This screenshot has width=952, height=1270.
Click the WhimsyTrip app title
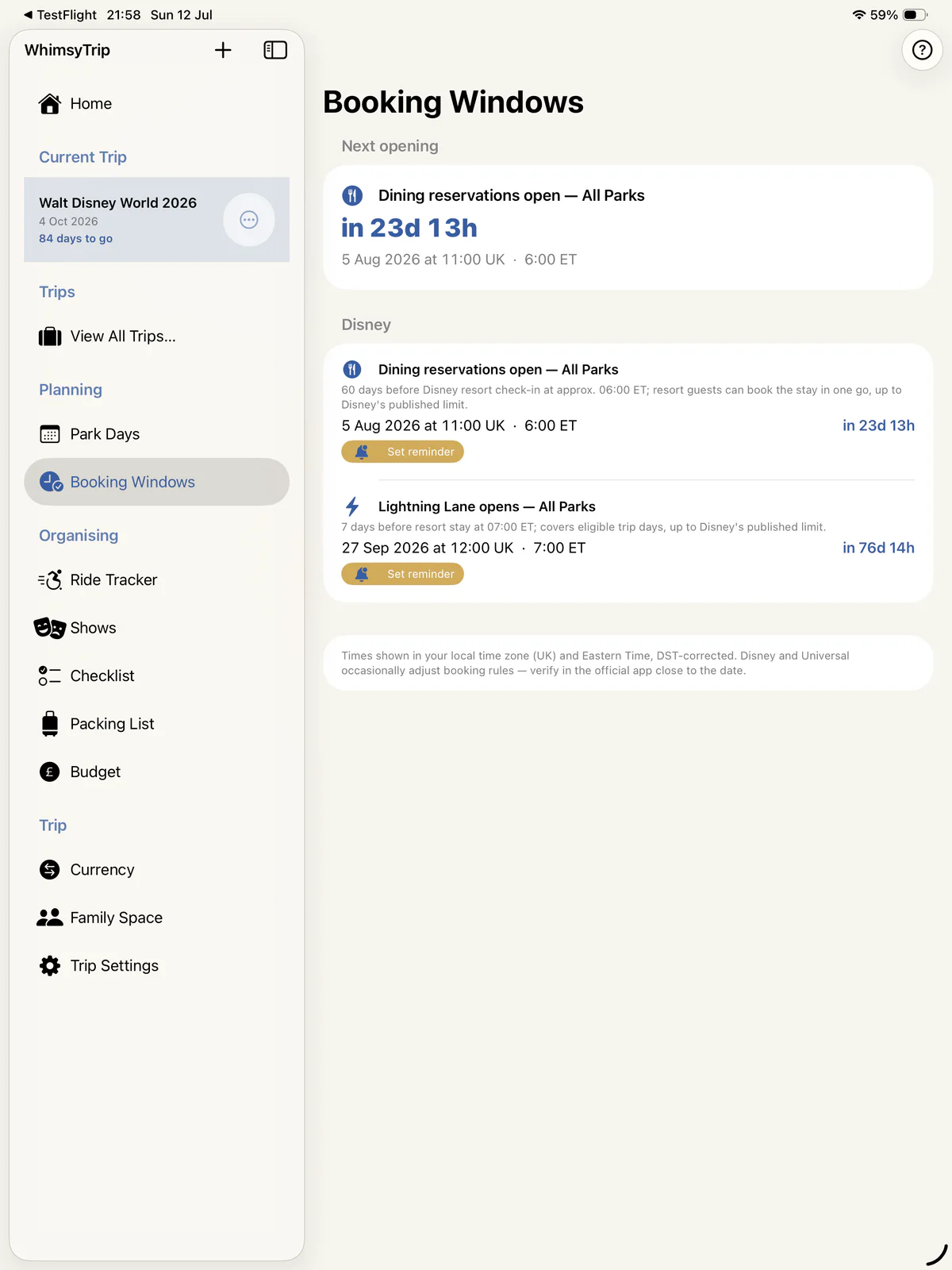67,50
